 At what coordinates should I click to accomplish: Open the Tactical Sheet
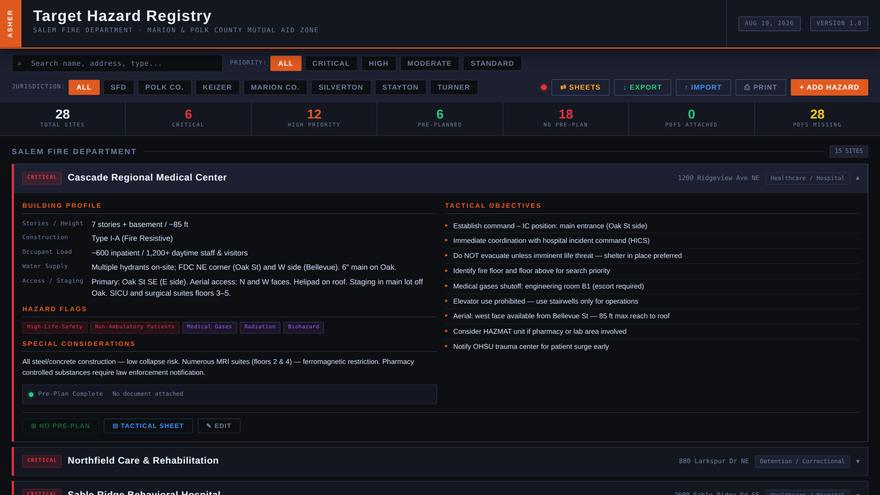click(148, 426)
